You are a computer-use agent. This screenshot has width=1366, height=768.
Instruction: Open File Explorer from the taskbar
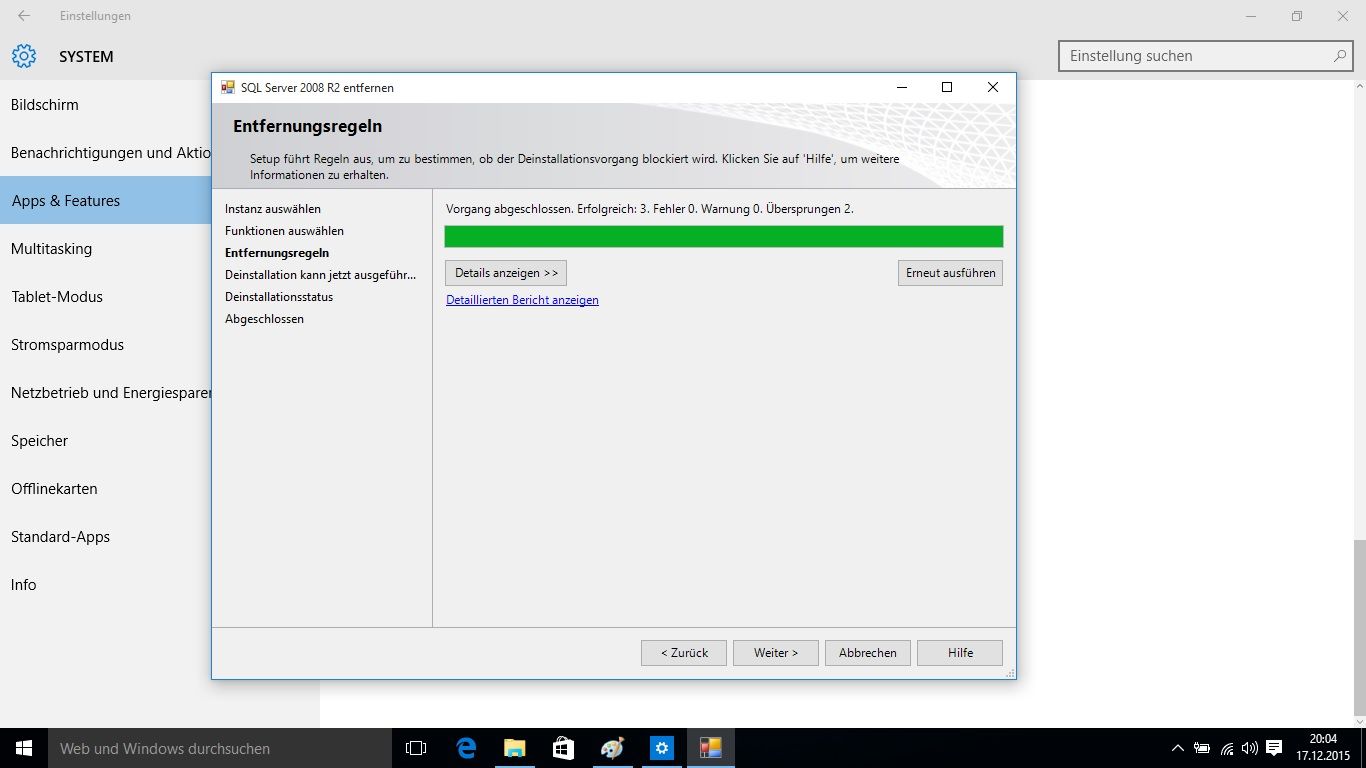pyautogui.click(x=514, y=748)
